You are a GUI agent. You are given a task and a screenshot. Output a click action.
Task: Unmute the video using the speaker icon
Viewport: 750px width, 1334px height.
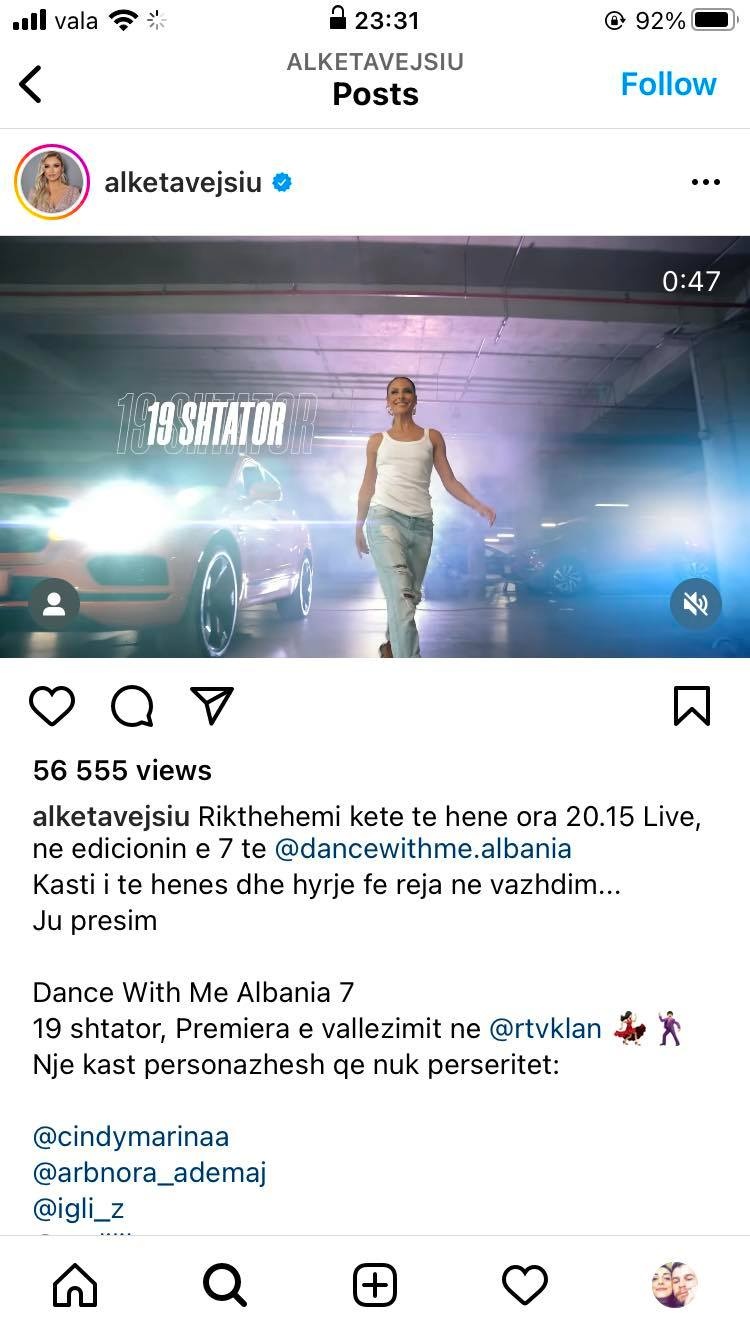pyautogui.click(x=696, y=604)
